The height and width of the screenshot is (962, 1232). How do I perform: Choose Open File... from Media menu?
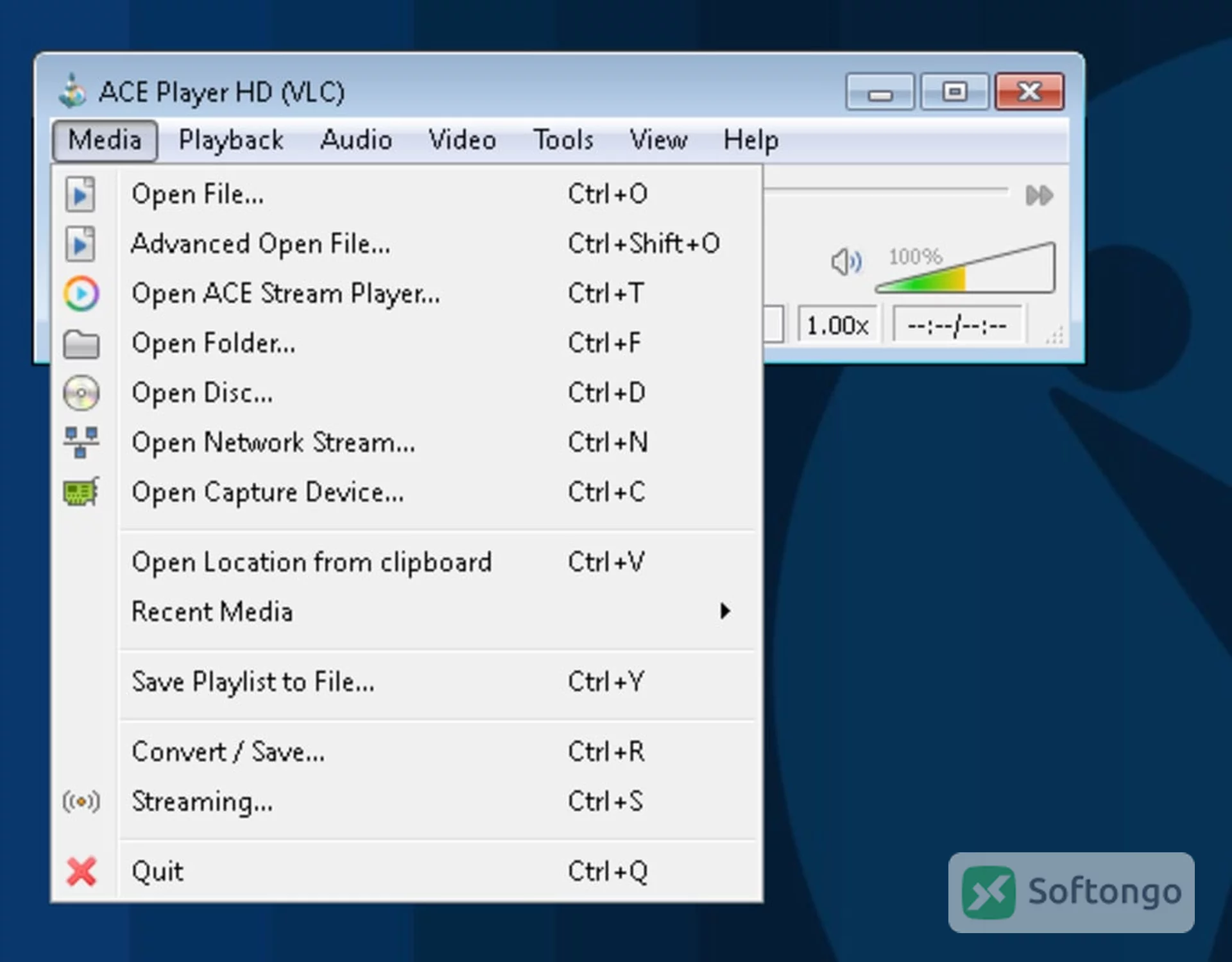coord(407,194)
